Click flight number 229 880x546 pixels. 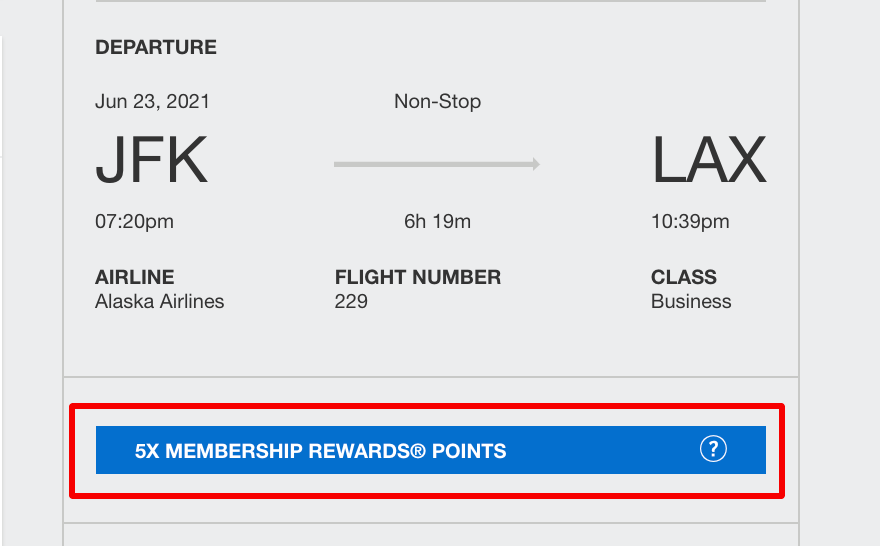click(351, 302)
